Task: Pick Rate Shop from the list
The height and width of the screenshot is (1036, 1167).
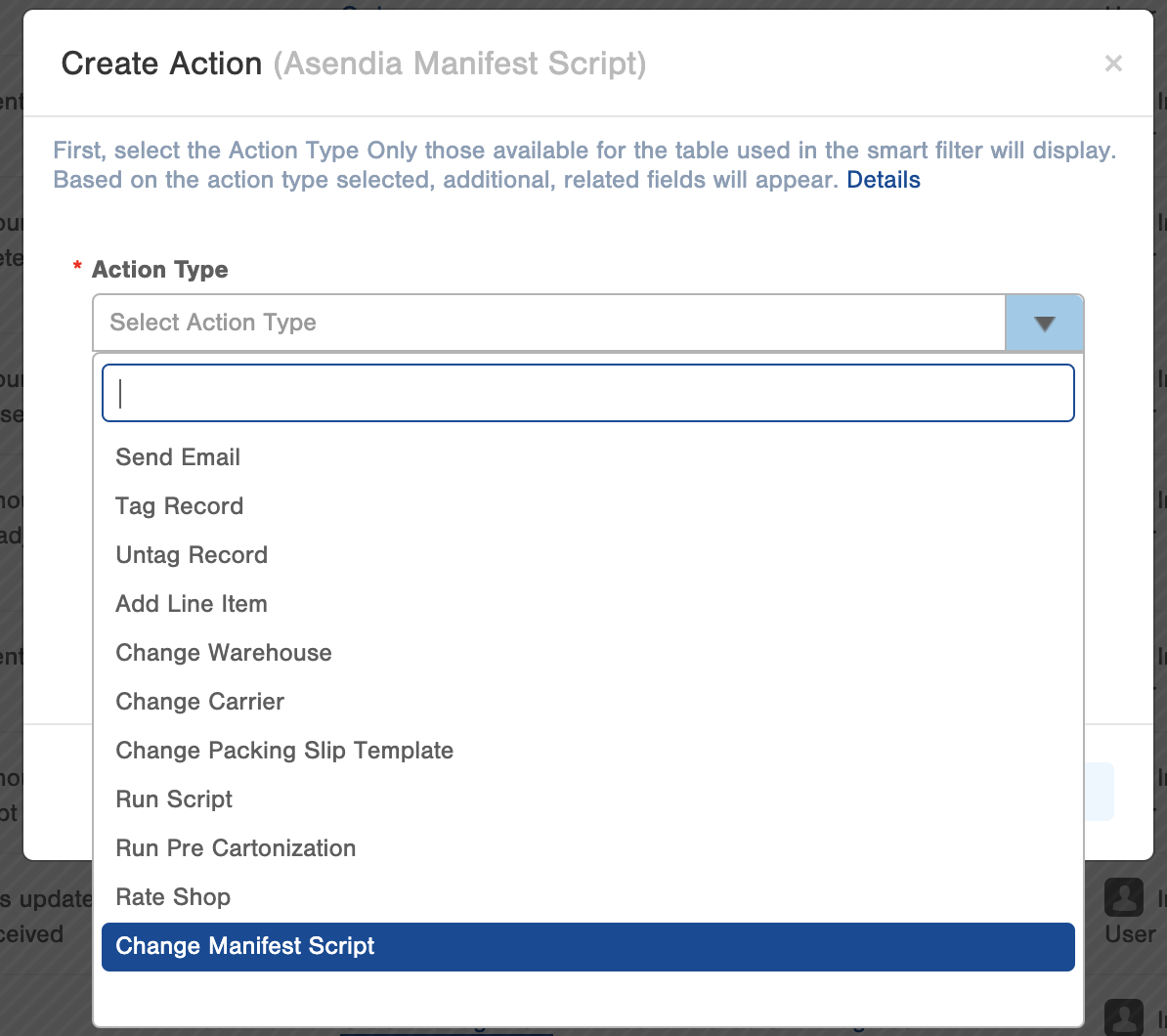Action: (x=588, y=897)
